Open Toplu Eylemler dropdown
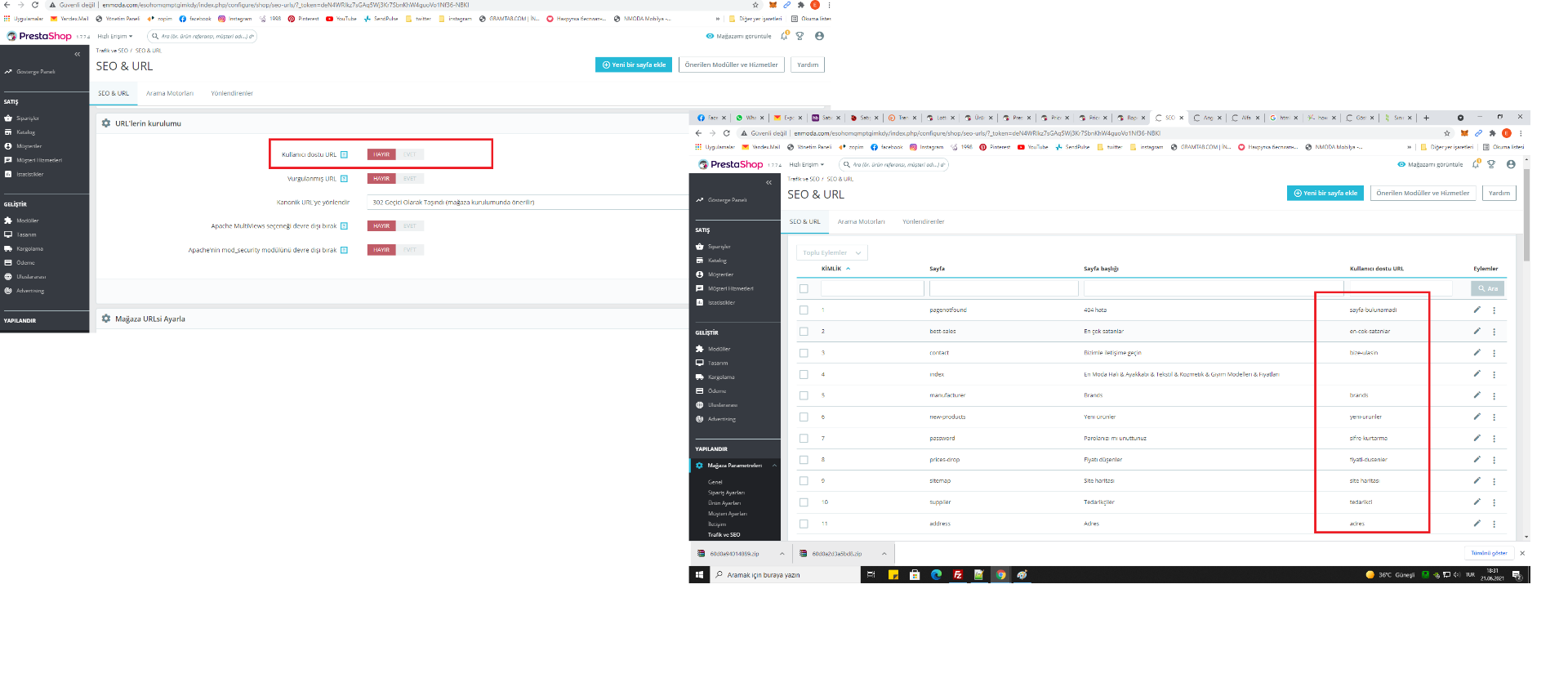 coord(831,252)
